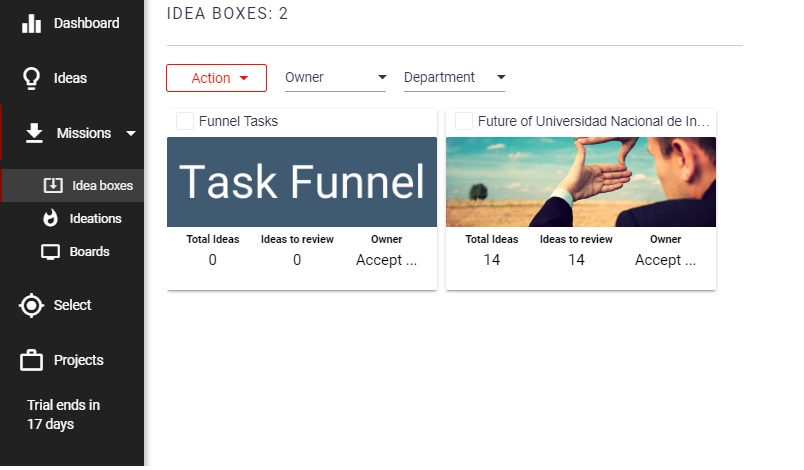The height and width of the screenshot is (470, 804).
Task: Go to Ideations in the sidebar
Action: [x=95, y=218]
